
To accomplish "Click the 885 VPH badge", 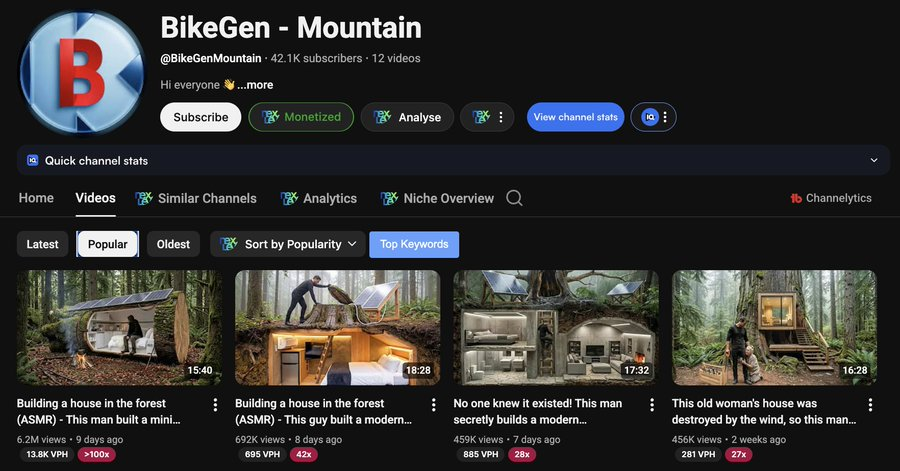I will coord(480,454).
